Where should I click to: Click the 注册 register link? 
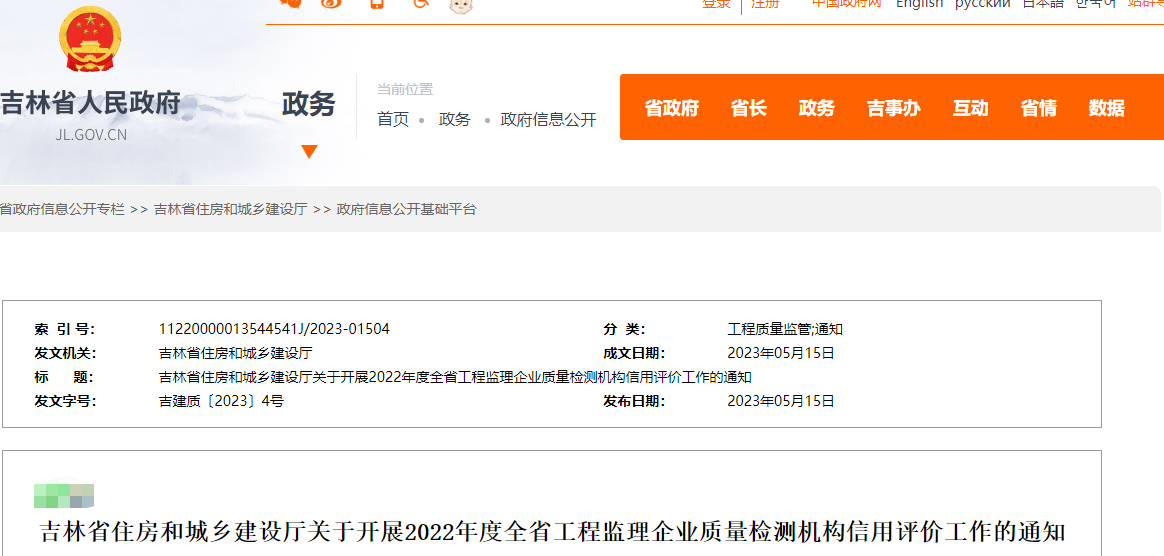coord(765,4)
